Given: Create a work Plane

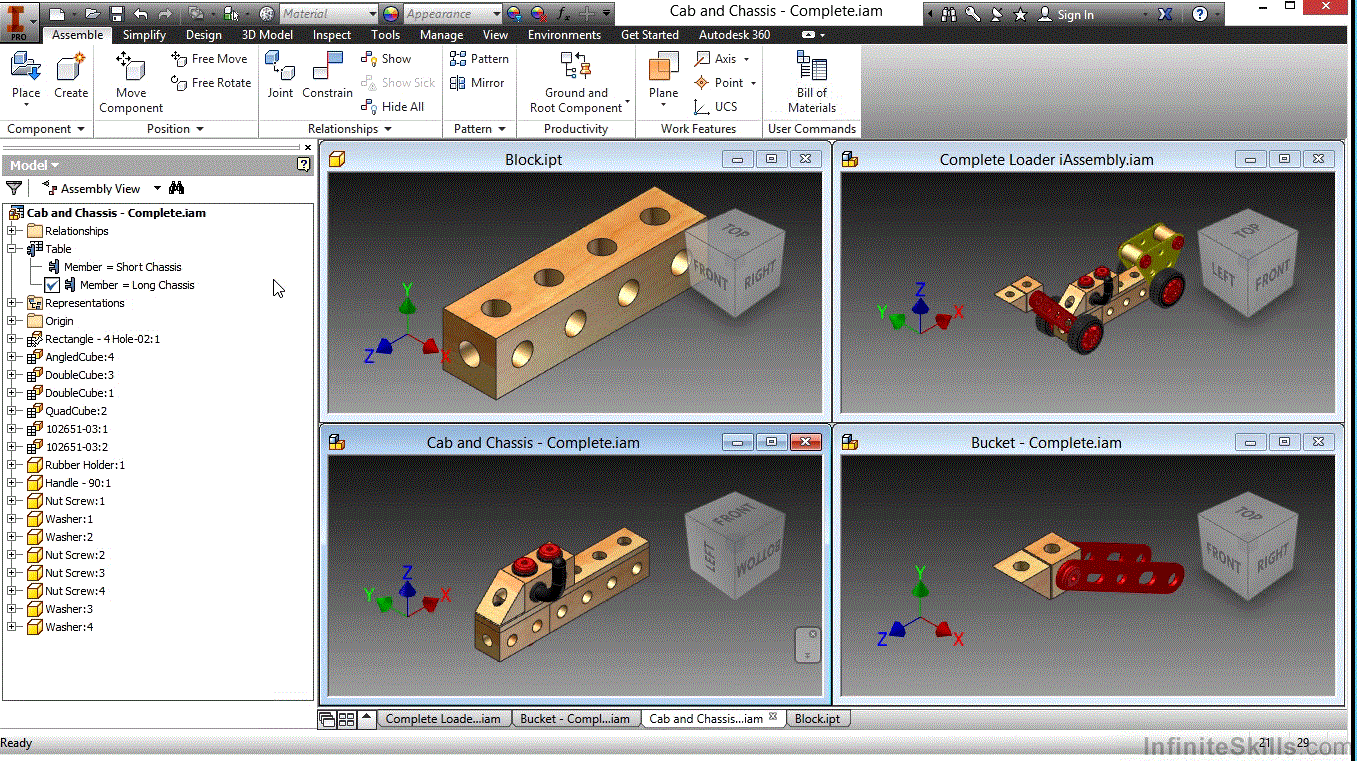Looking at the screenshot, I should tap(664, 78).
